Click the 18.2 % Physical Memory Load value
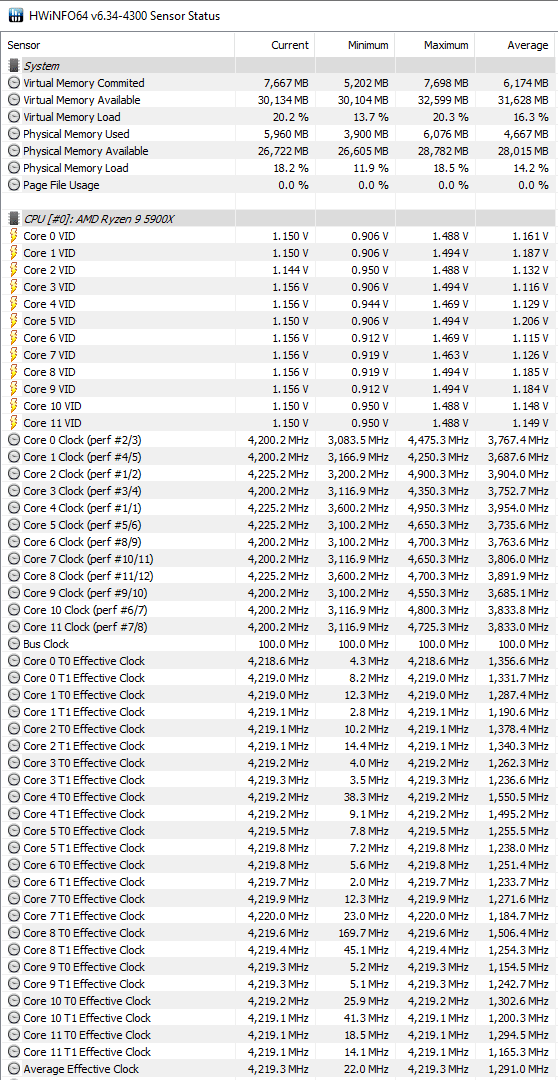The width and height of the screenshot is (558, 1080). click(291, 168)
